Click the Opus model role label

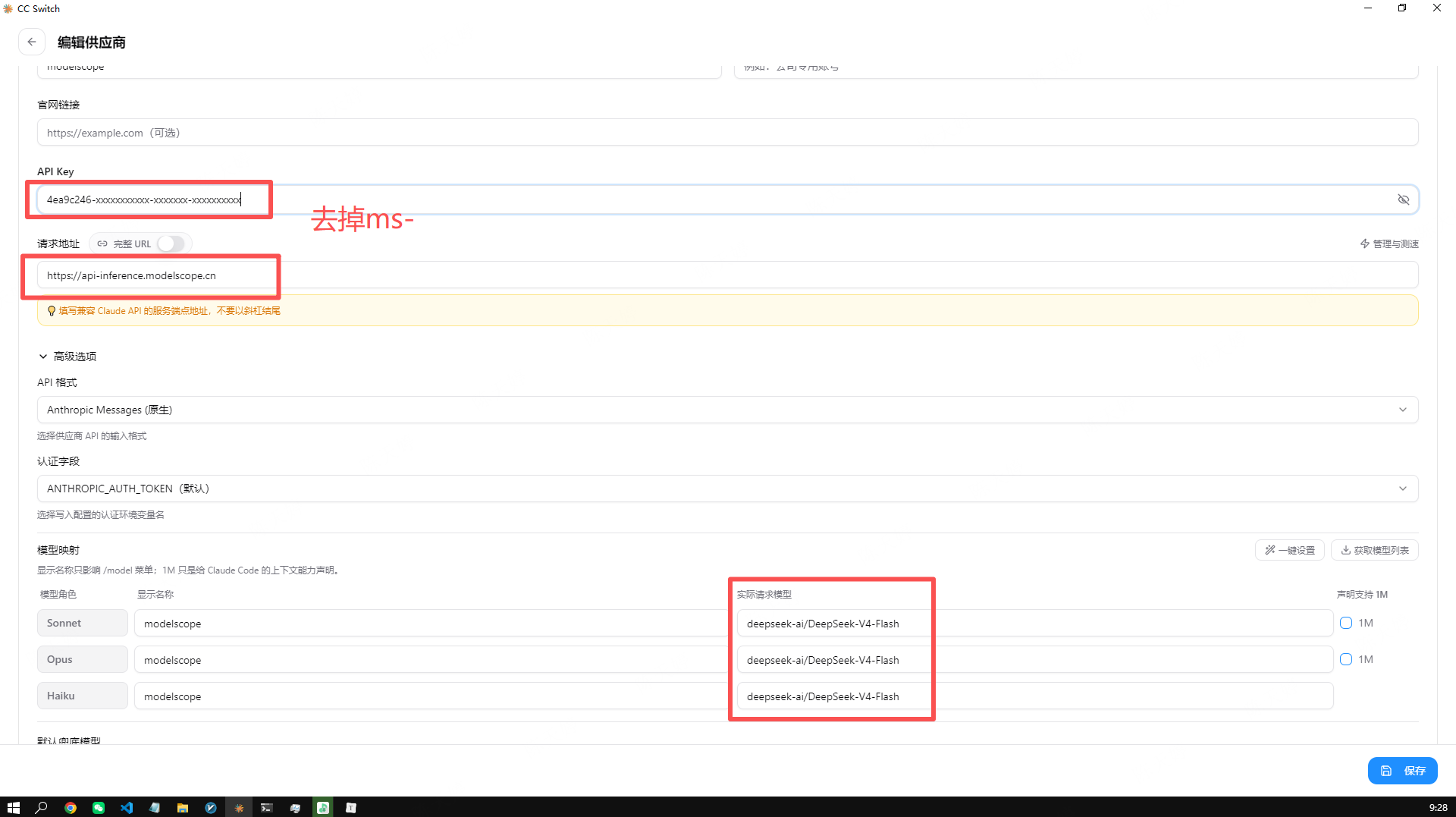tap(82, 659)
